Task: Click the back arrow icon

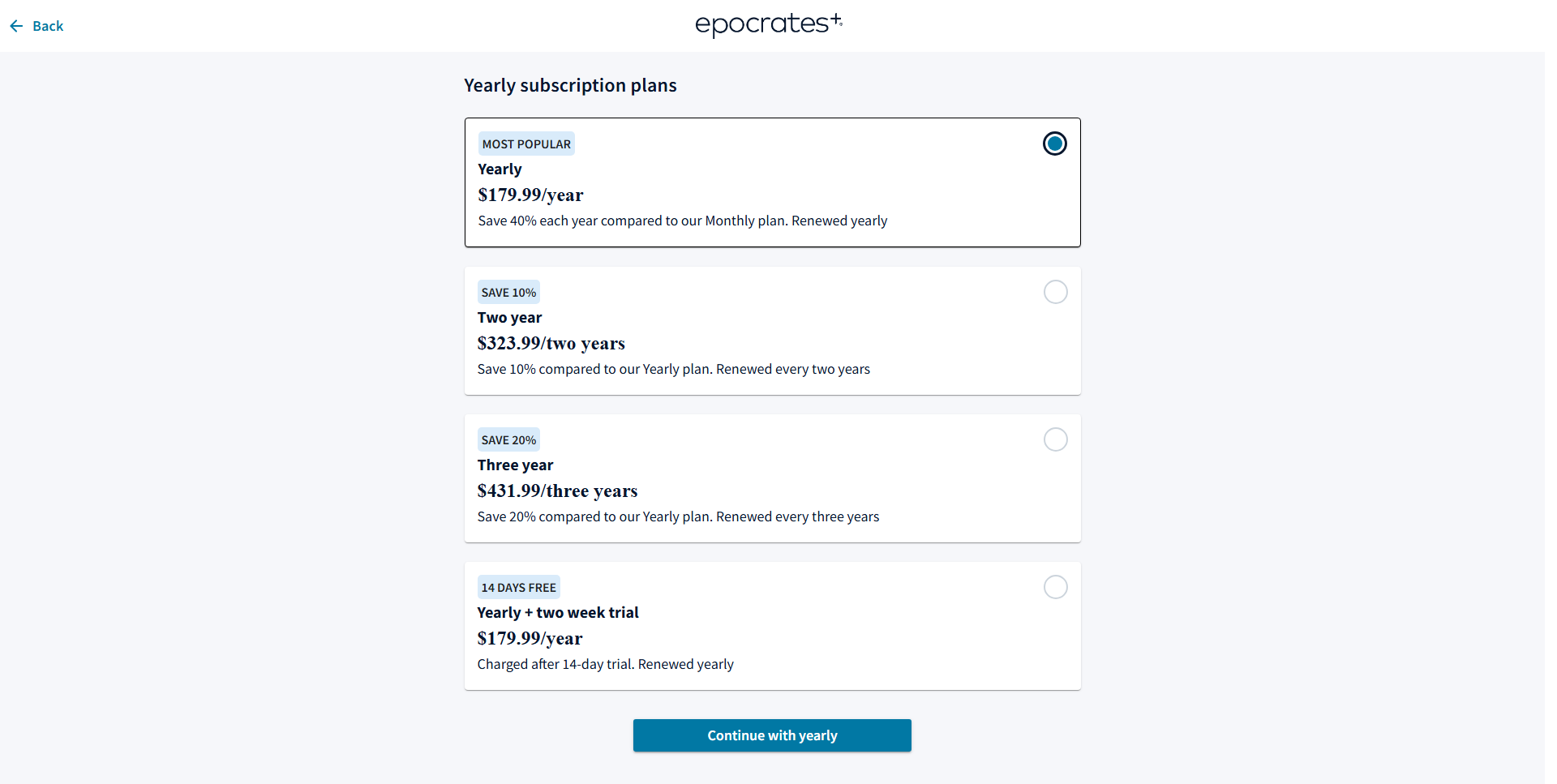Action: click(x=16, y=26)
